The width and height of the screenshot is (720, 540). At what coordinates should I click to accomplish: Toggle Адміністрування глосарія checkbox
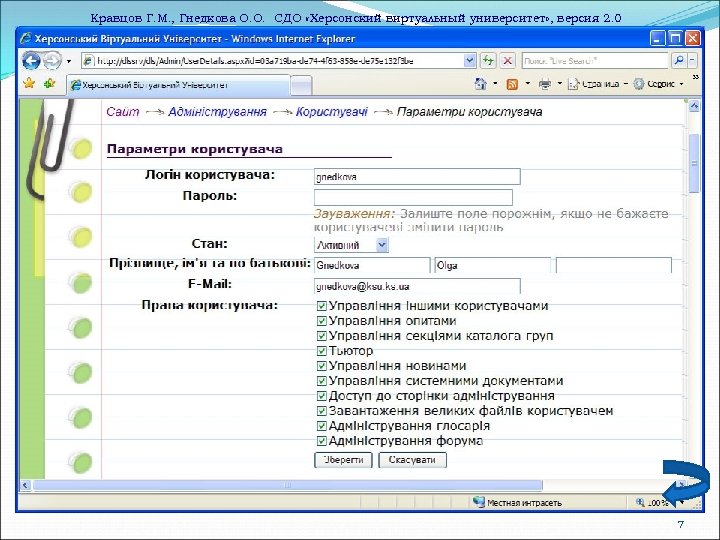pyautogui.click(x=322, y=426)
